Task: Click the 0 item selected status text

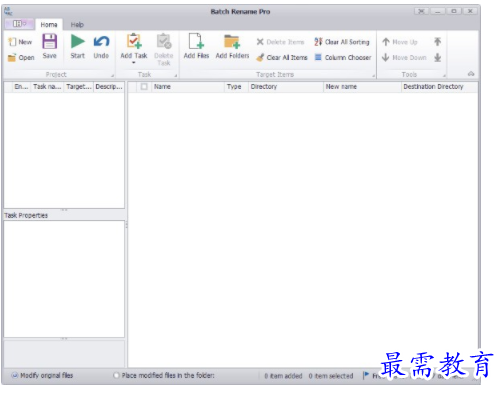Action: pos(331,376)
